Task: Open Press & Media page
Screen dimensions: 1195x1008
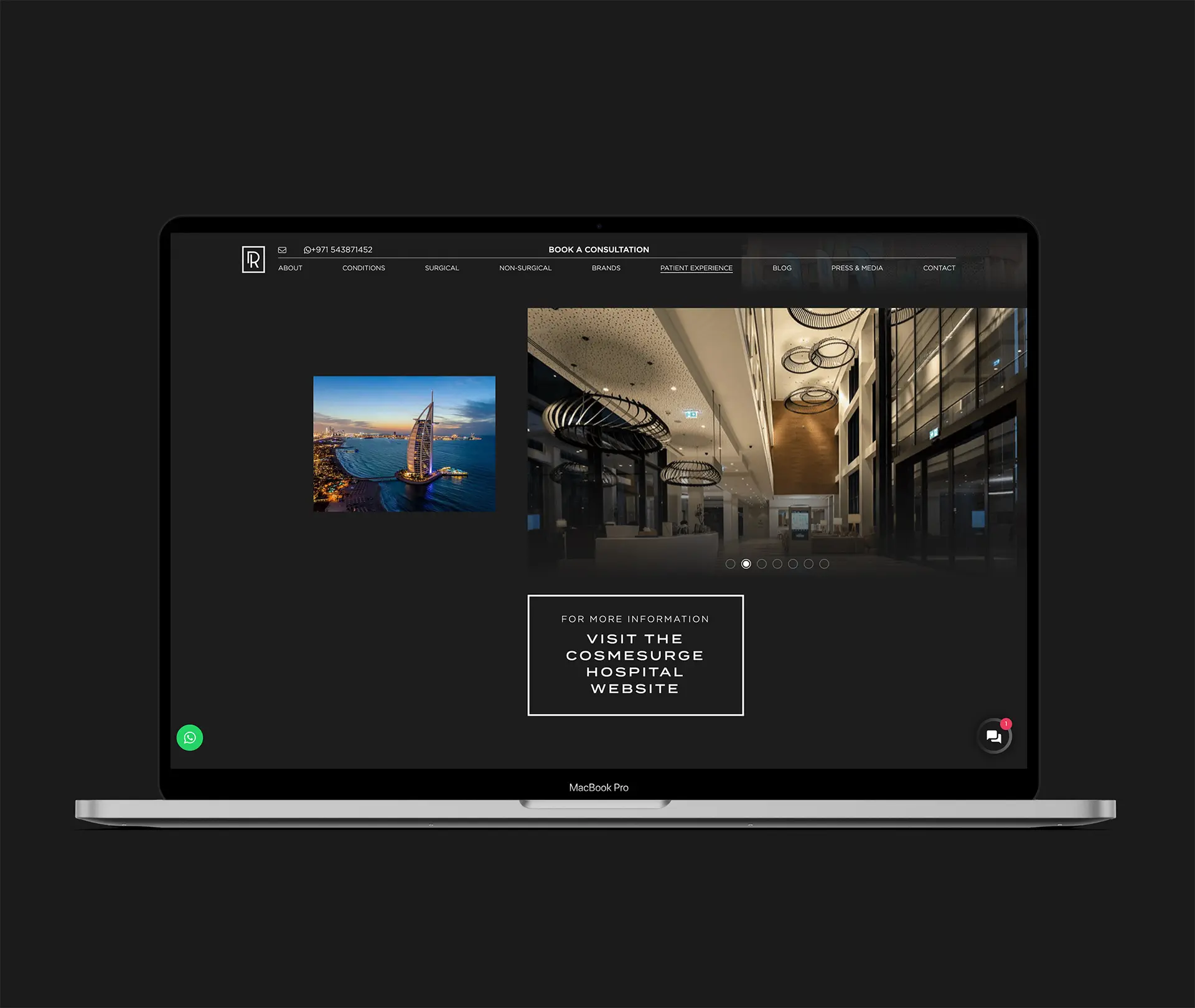Action: click(856, 268)
